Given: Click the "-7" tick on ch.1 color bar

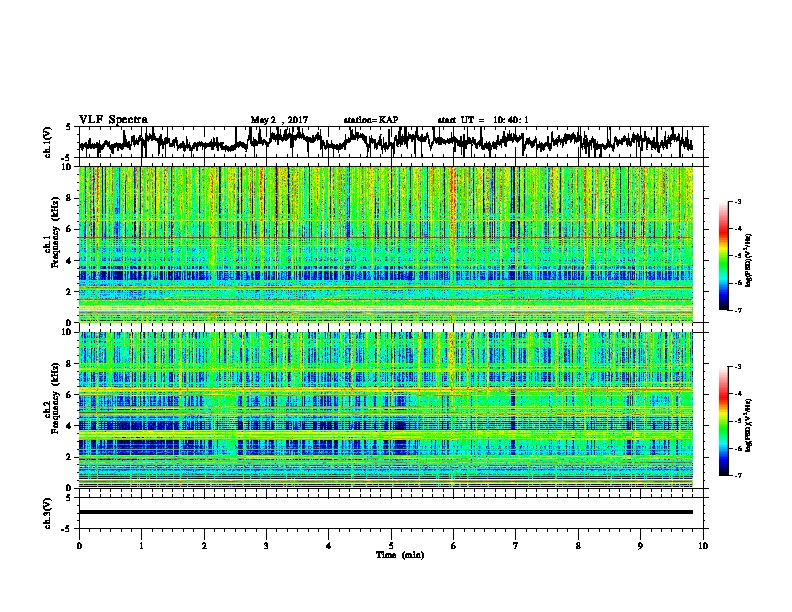Looking at the screenshot, I should [738, 310].
